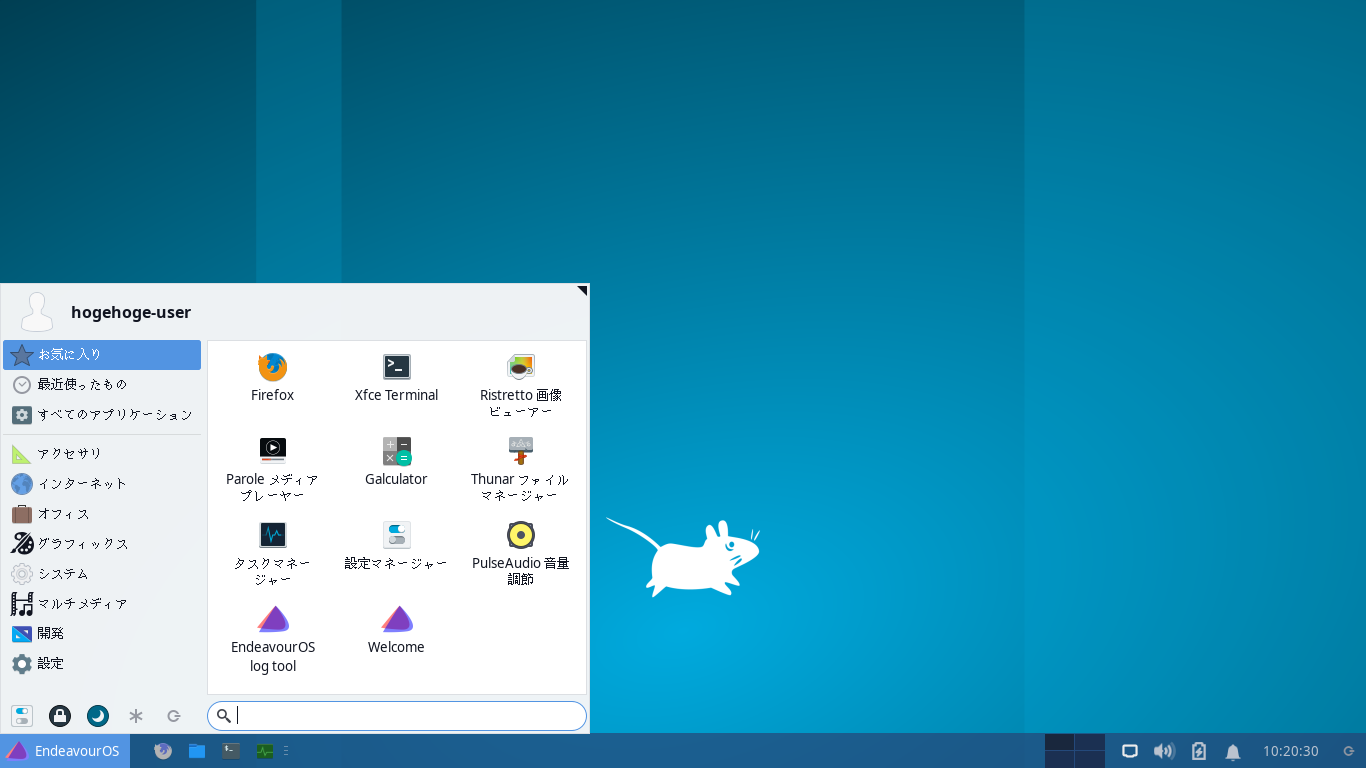Open PulseAudio 音量調節

[520, 553]
